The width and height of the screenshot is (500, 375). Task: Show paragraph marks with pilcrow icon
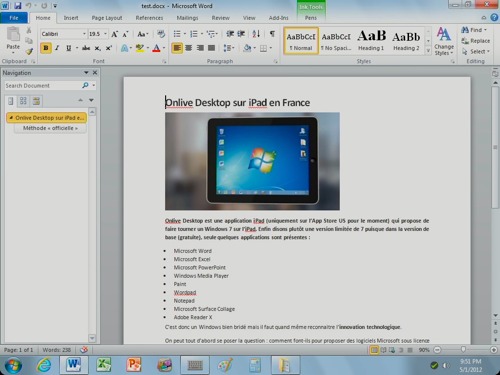click(x=272, y=34)
